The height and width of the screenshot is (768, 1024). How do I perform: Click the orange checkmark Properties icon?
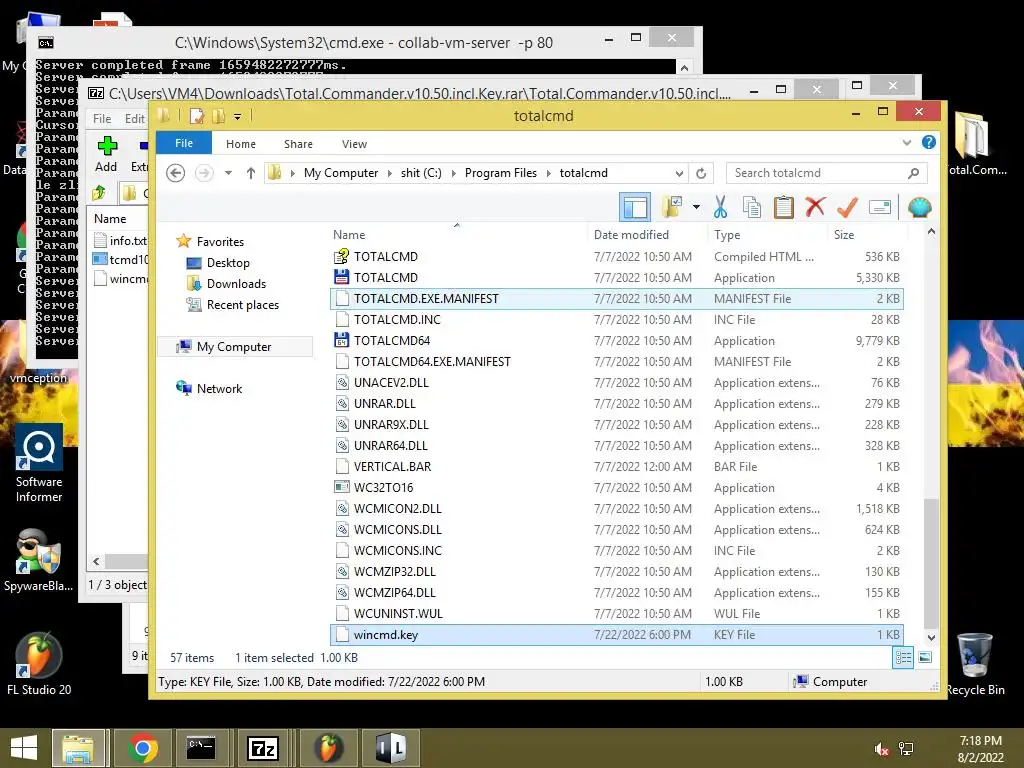(847, 207)
